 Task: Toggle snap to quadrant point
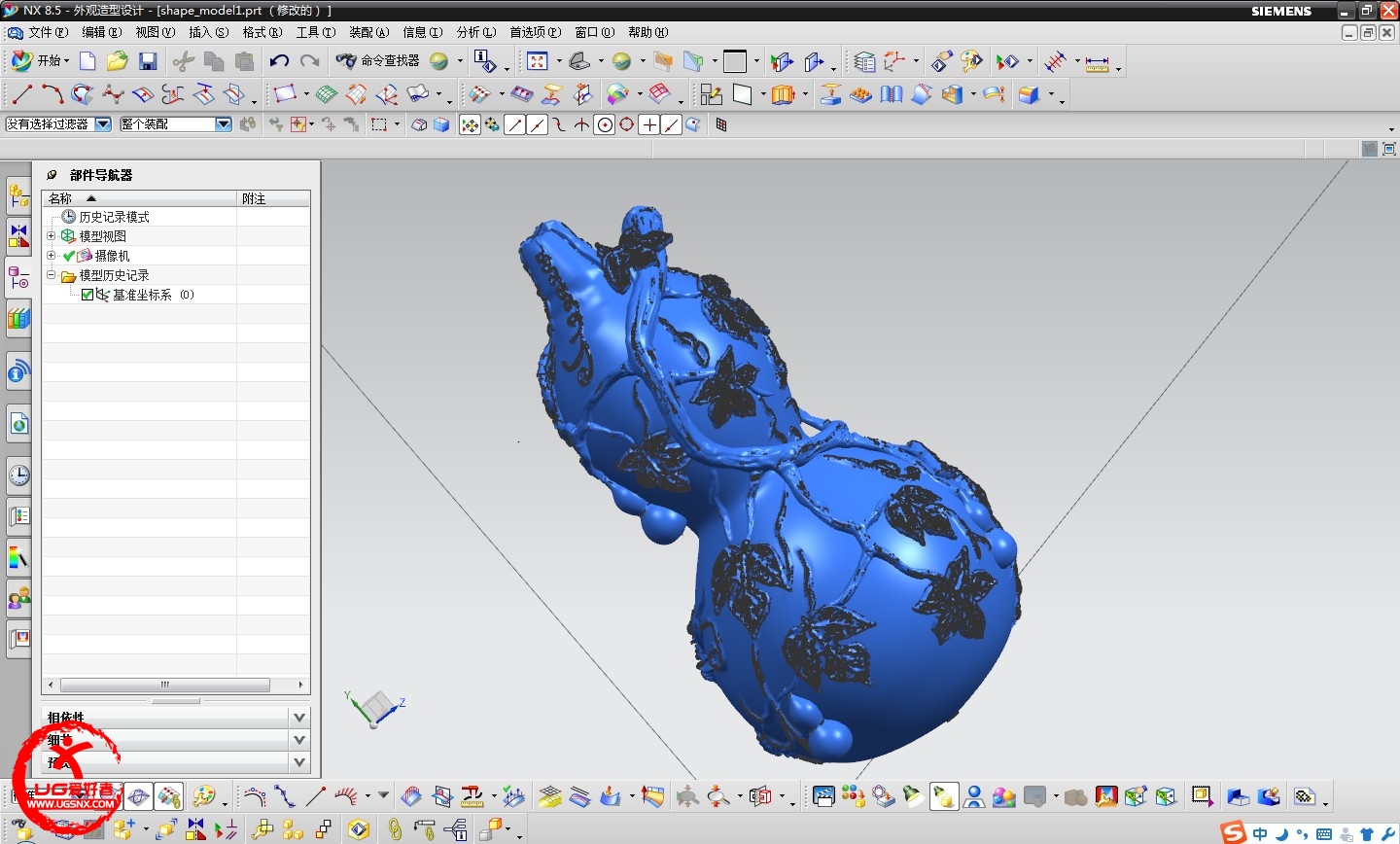tap(627, 124)
